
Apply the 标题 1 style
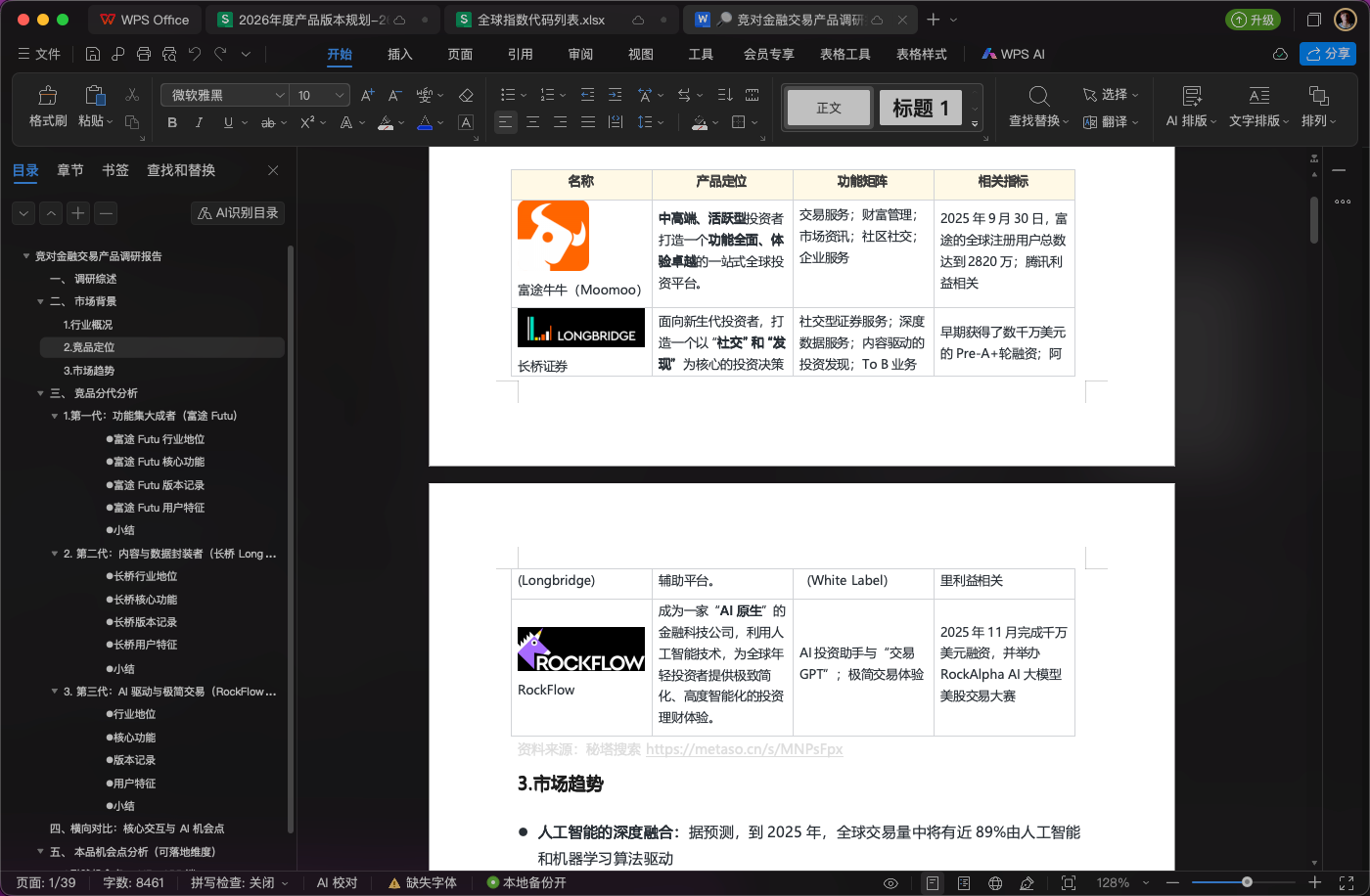(x=921, y=108)
